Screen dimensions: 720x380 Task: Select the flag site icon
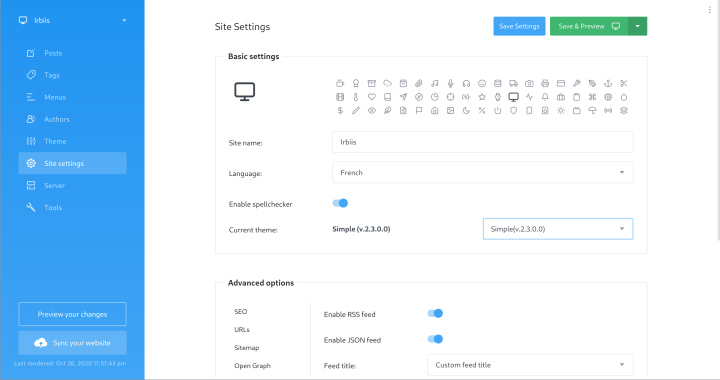pos(419,111)
